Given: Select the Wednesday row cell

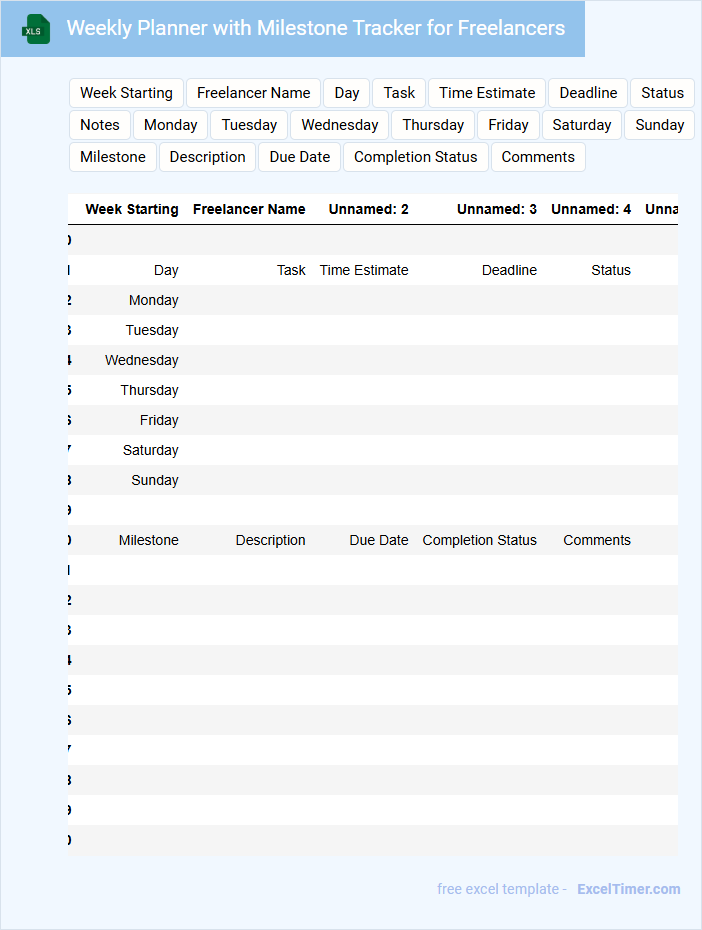Looking at the screenshot, I should (x=142, y=360).
